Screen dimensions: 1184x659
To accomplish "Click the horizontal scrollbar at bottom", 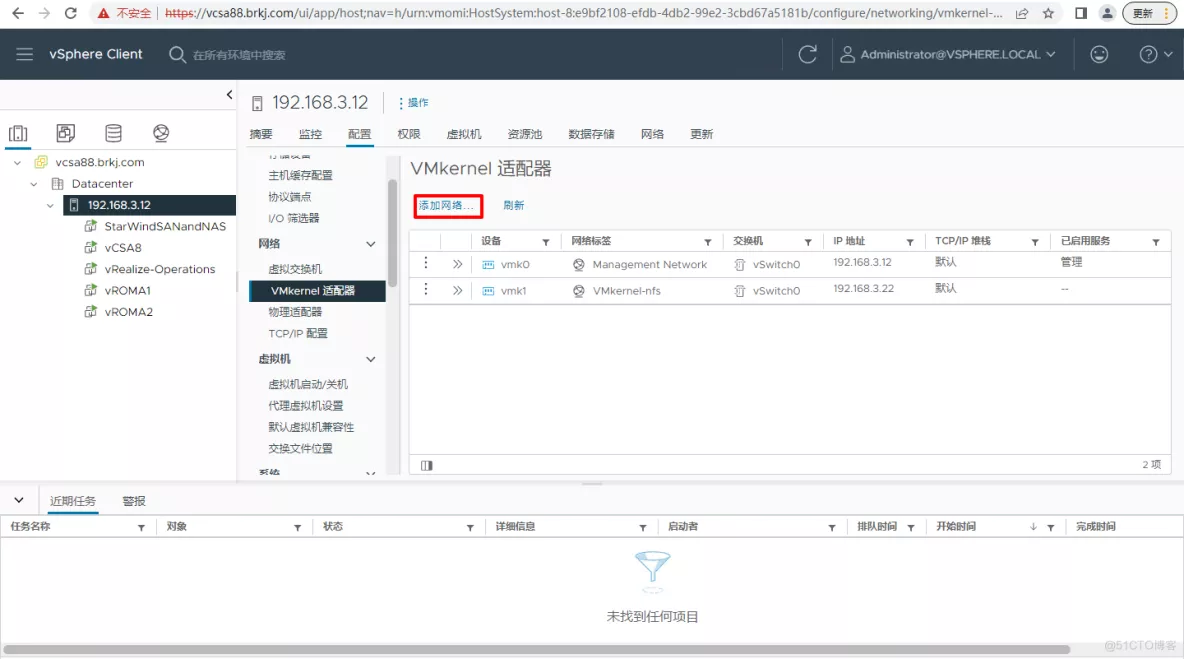I will 536,649.
